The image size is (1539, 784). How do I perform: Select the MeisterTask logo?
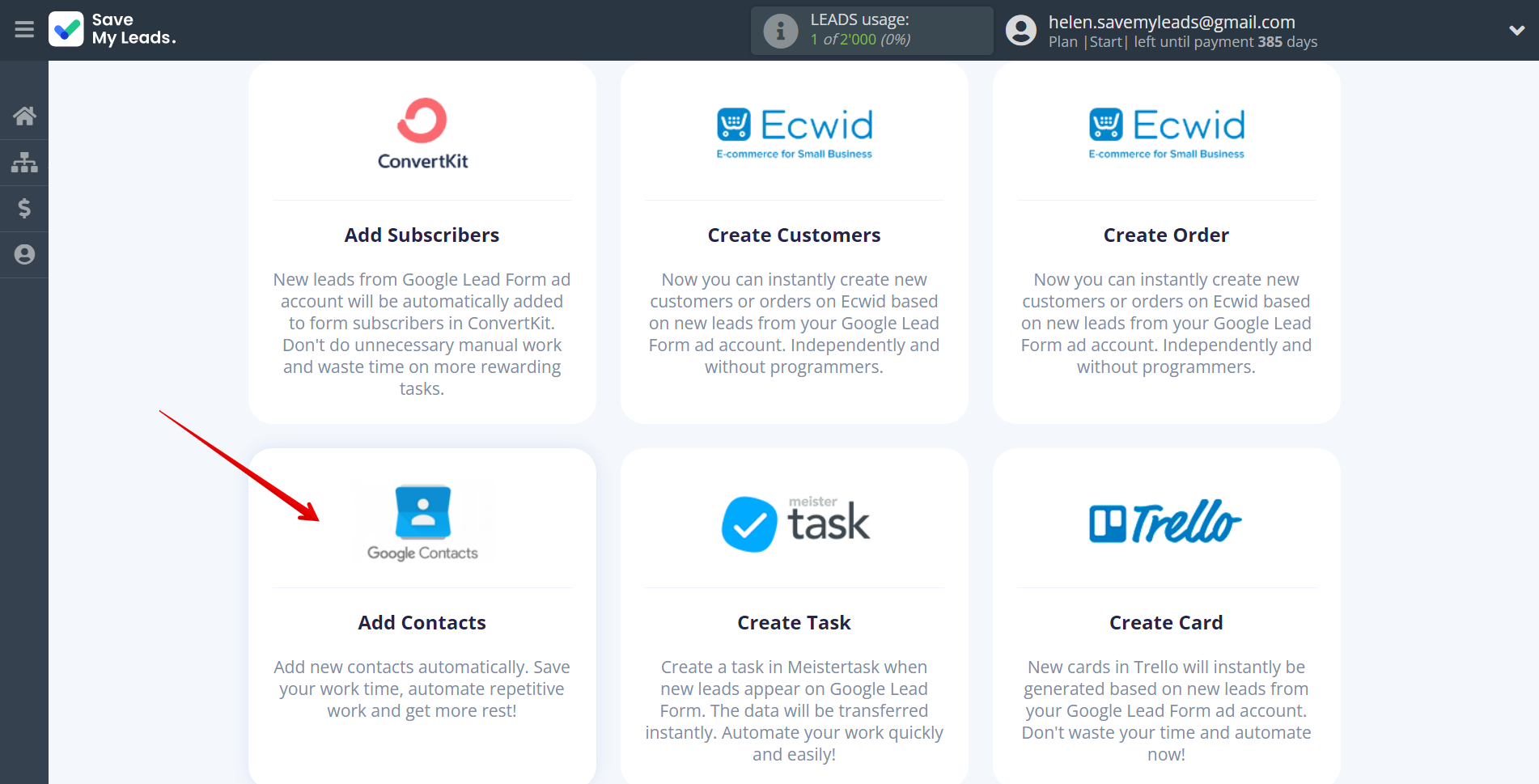coord(795,523)
